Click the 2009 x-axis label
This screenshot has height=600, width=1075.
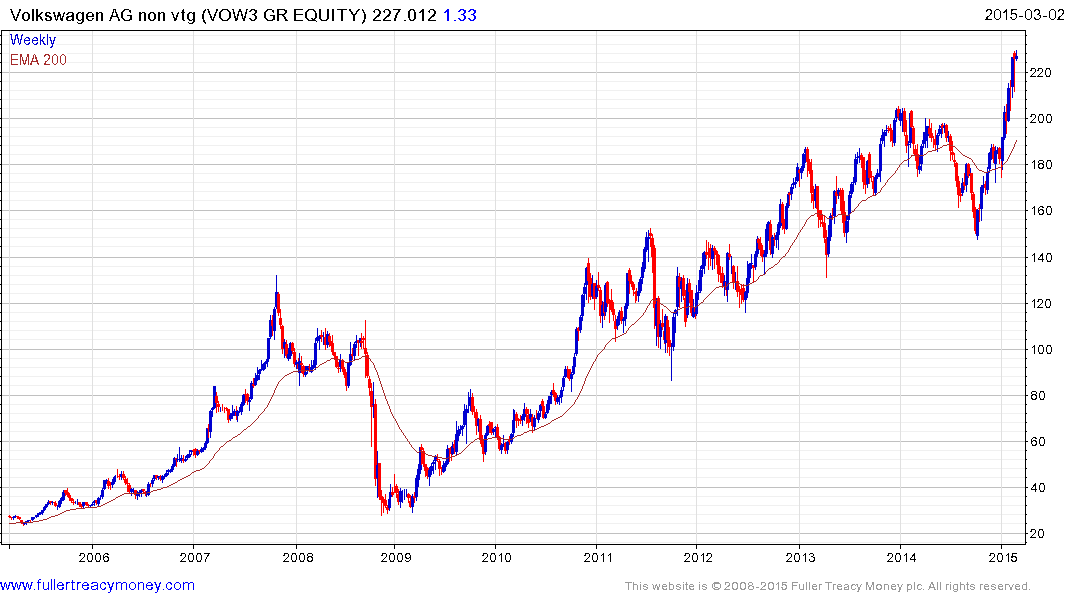click(396, 557)
